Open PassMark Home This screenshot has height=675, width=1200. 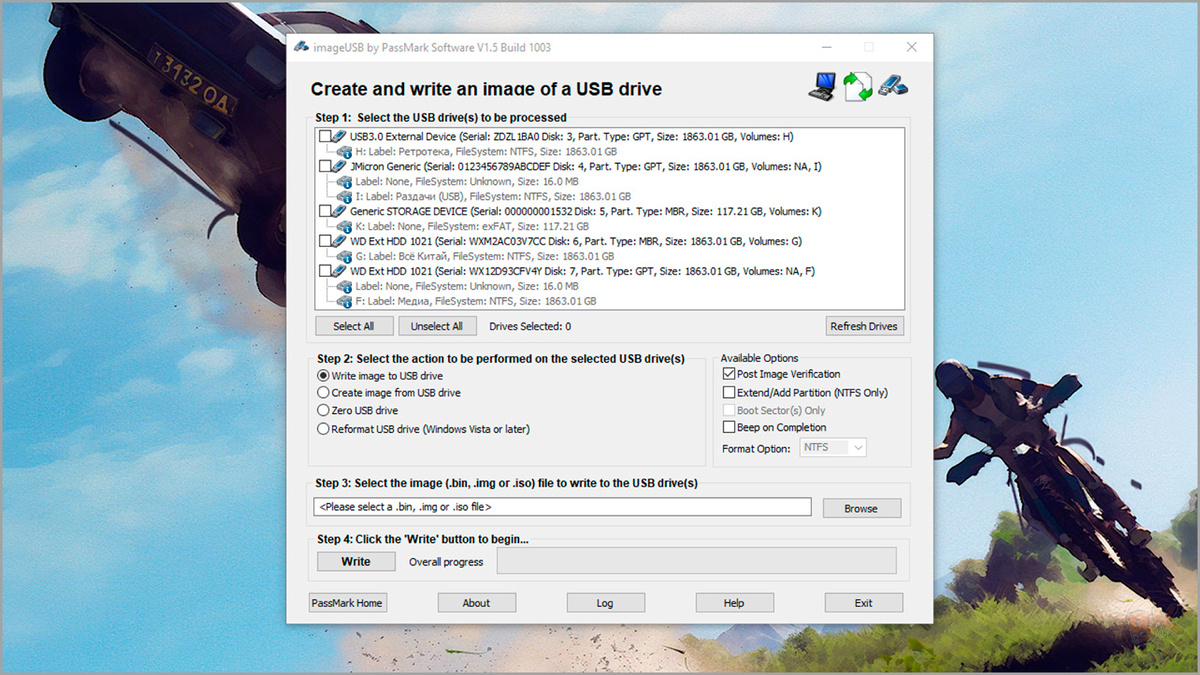(347, 603)
